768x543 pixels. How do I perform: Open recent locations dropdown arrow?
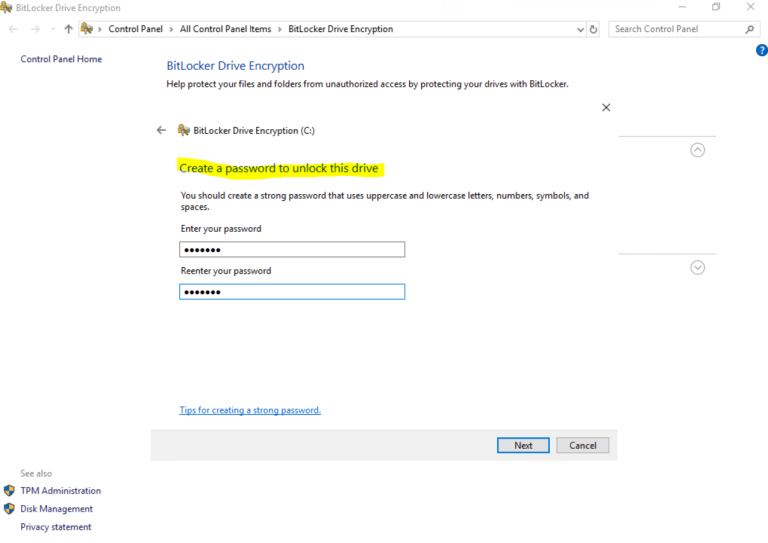coord(53,29)
